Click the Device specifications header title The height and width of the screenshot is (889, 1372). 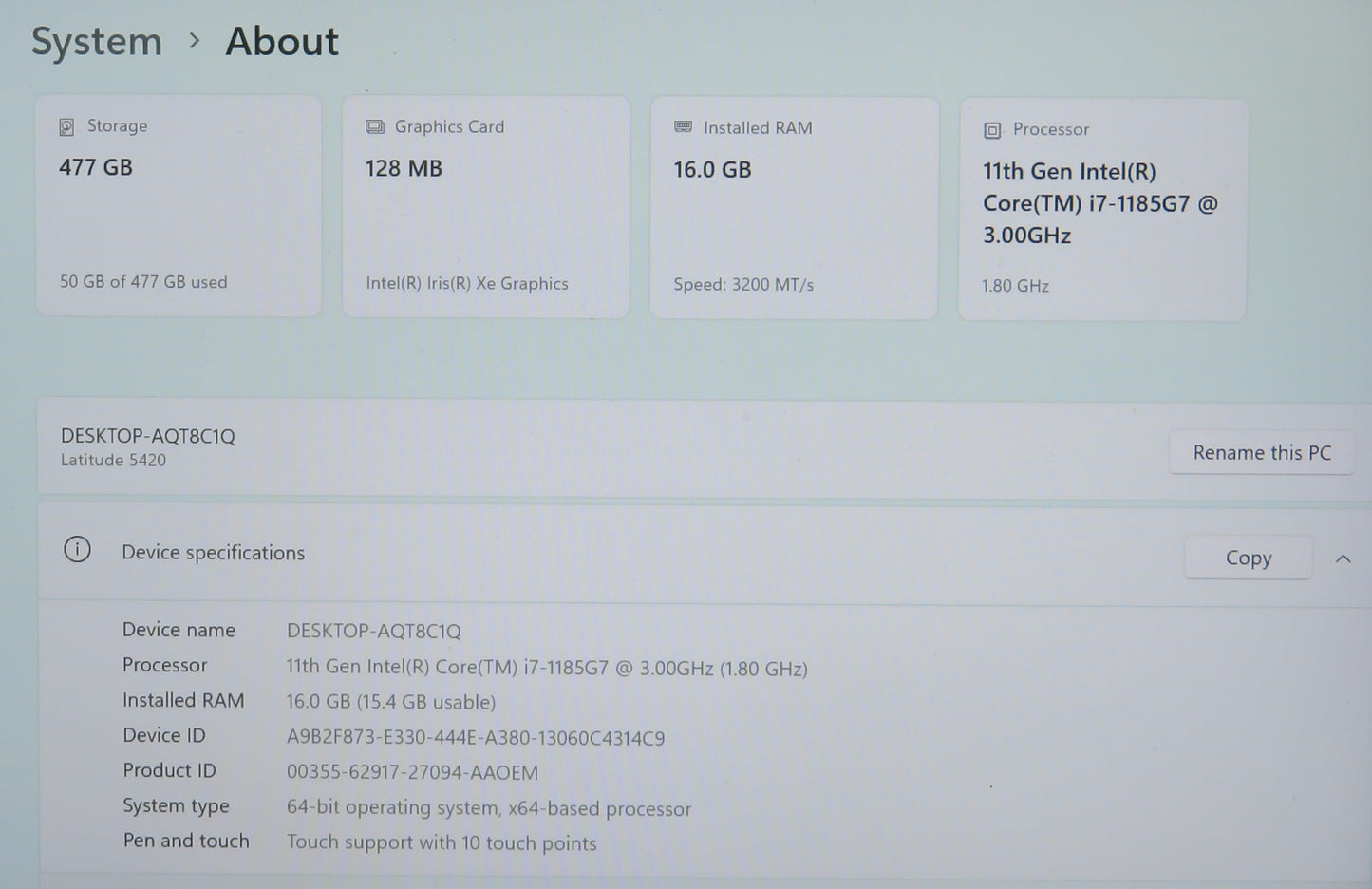214,553
